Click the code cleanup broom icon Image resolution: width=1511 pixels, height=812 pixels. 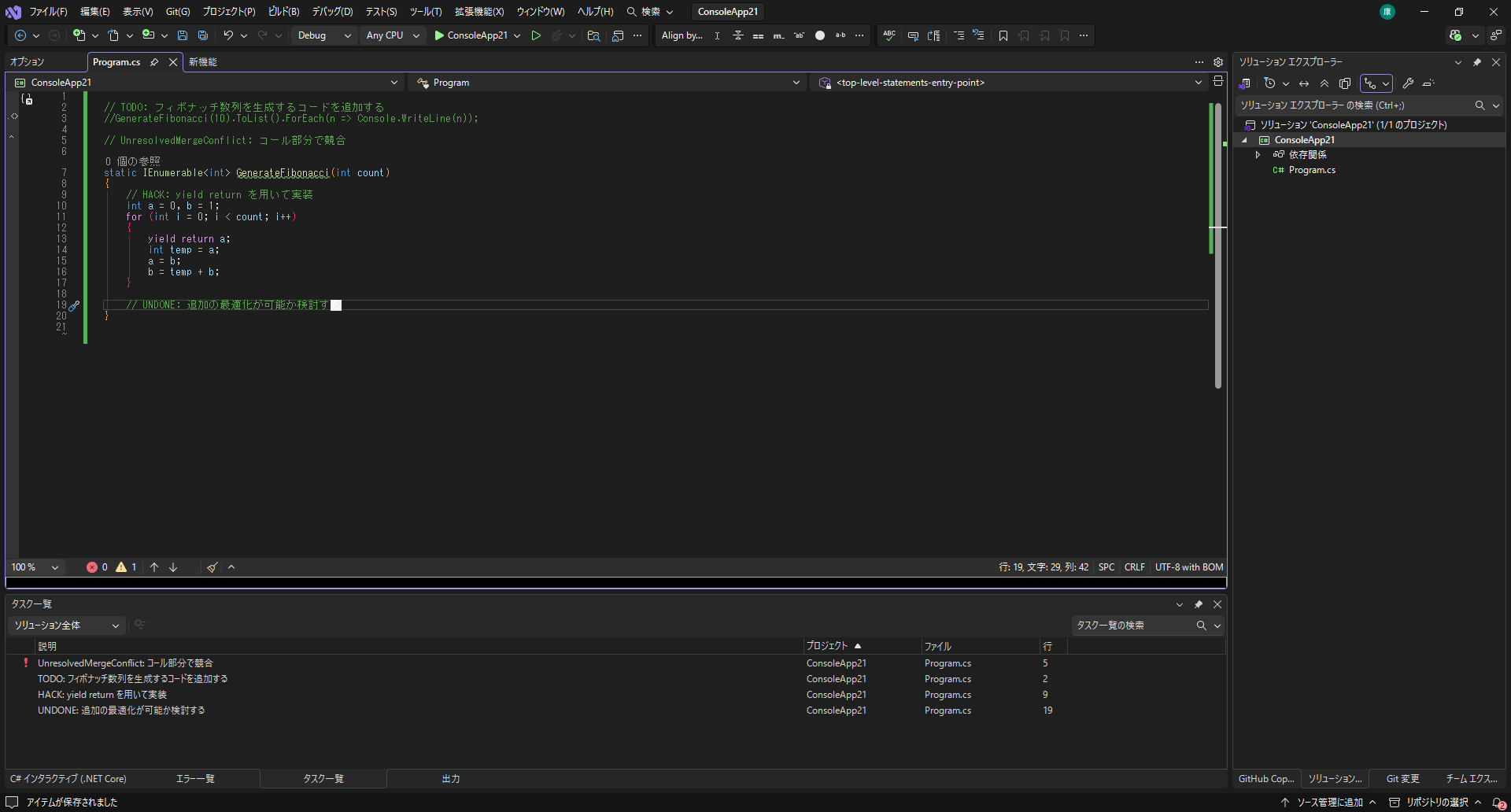(212, 567)
